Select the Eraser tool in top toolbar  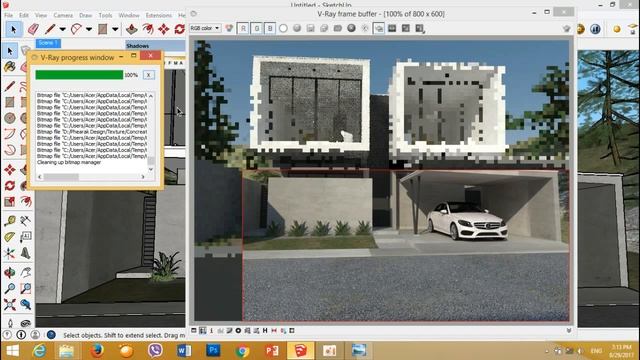point(33,29)
